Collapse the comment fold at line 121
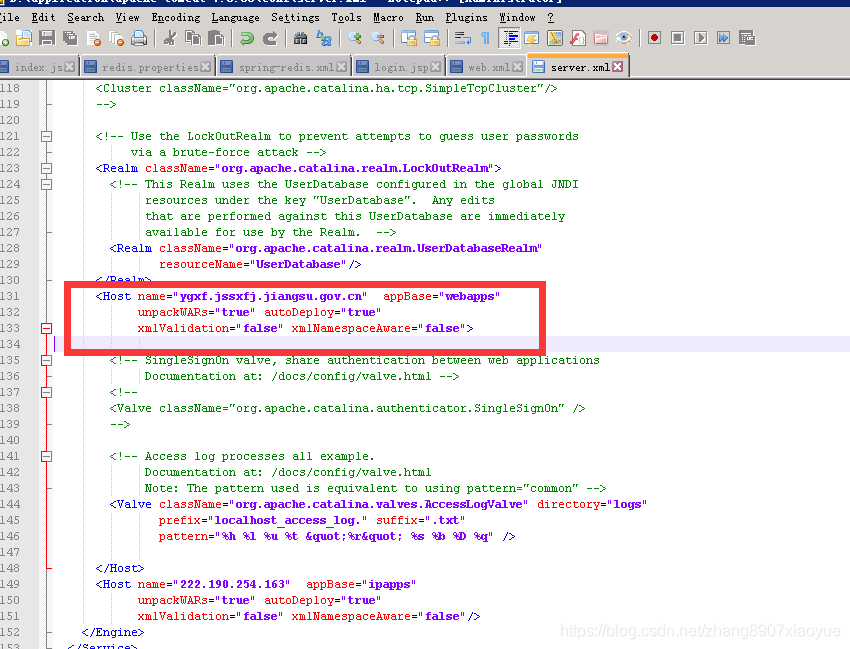Image resolution: width=850 pixels, height=649 pixels. click(x=47, y=136)
